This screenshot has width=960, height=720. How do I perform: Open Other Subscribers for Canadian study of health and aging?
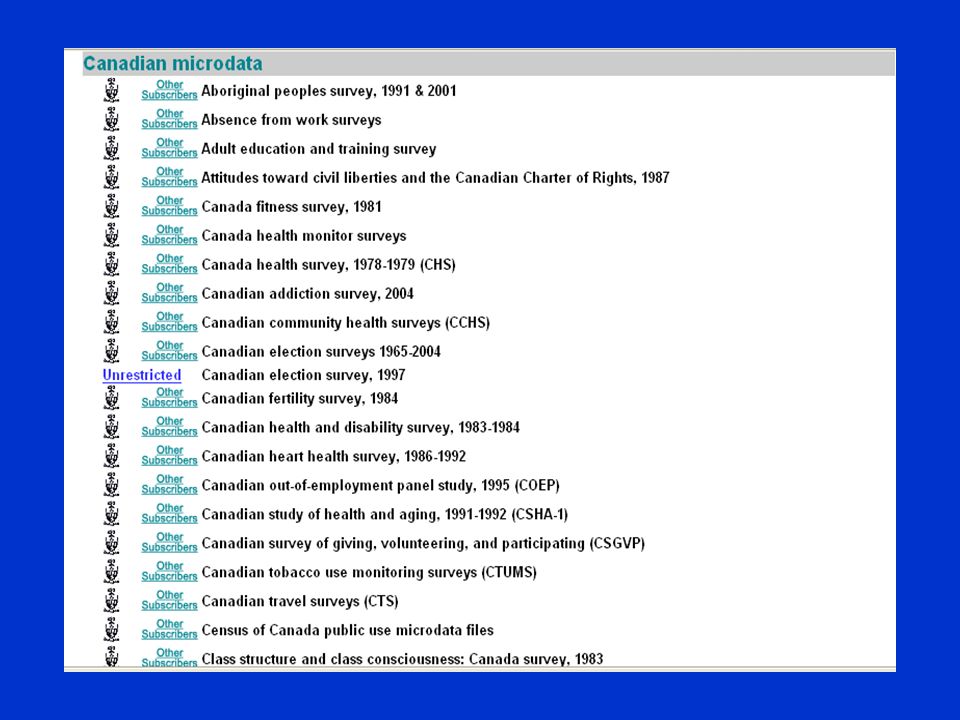(x=170, y=512)
